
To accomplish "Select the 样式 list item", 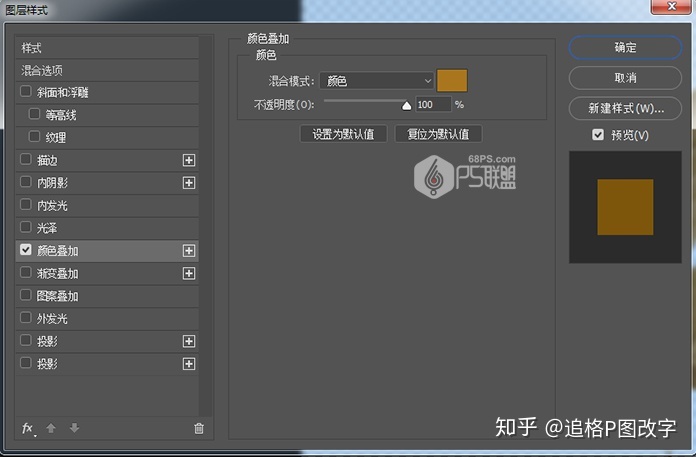I will click(107, 48).
